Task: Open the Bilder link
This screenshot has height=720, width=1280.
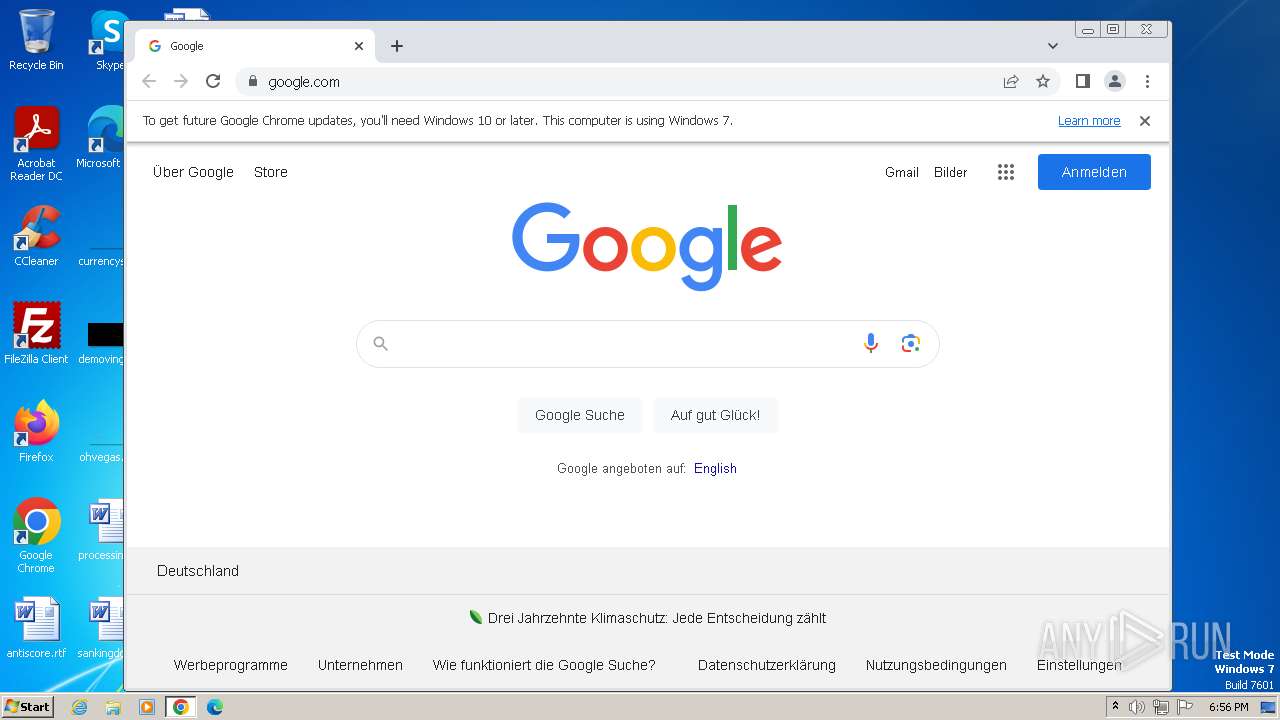Action: click(x=951, y=172)
